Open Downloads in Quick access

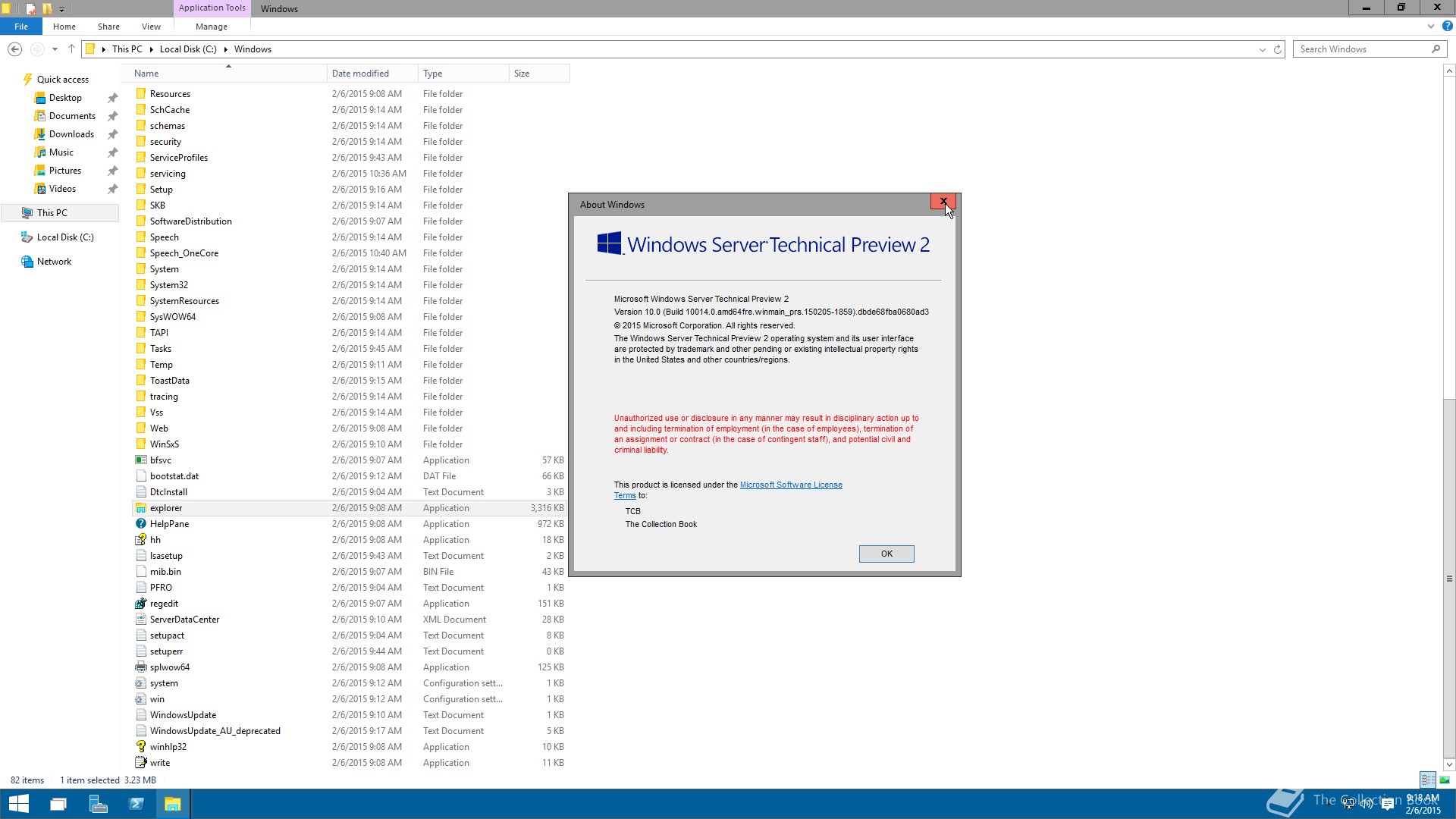[x=71, y=134]
